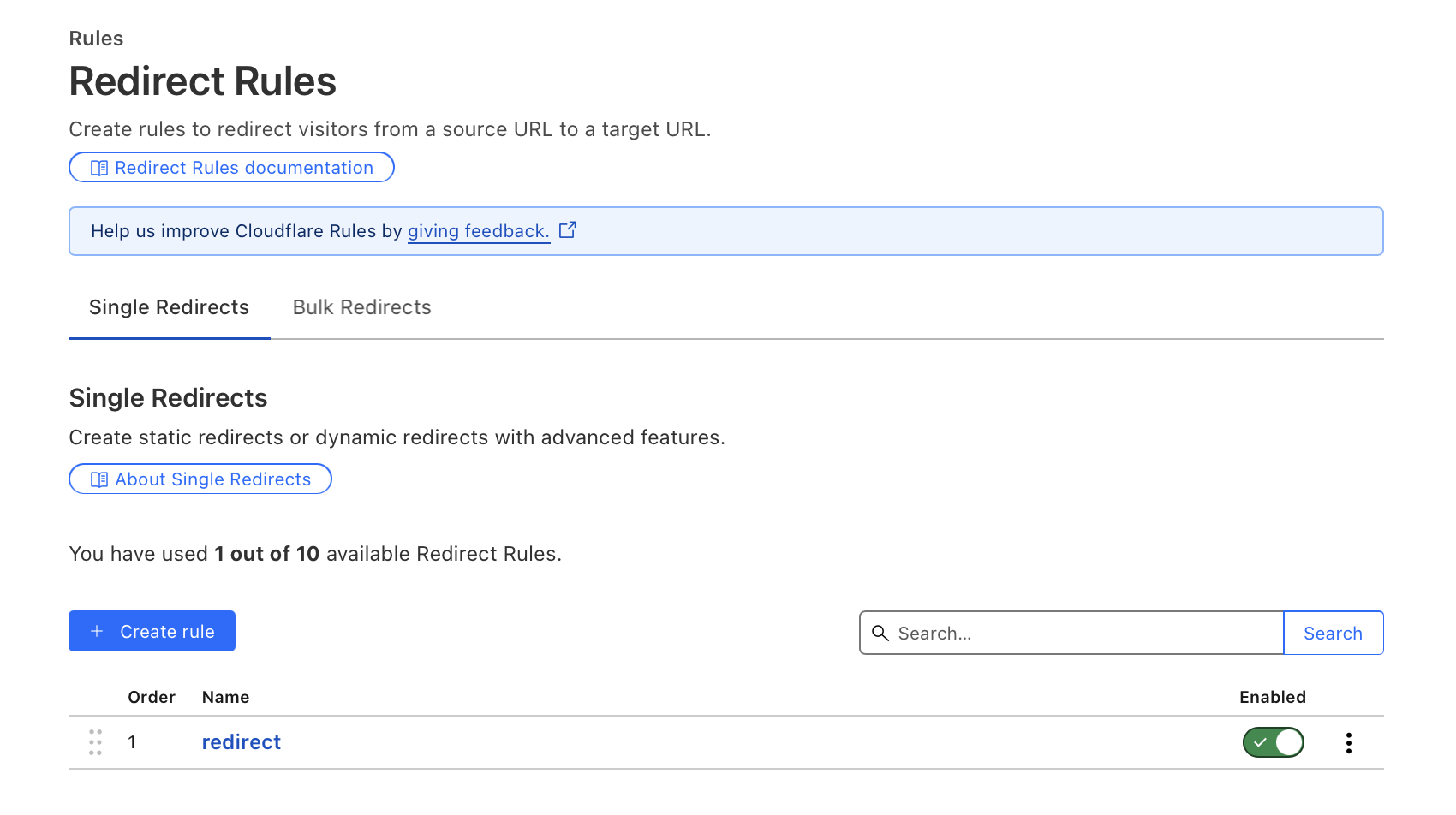This screenshot has height=815, width=1456.
Task: Click the Search button
Action: (1333, 633)
